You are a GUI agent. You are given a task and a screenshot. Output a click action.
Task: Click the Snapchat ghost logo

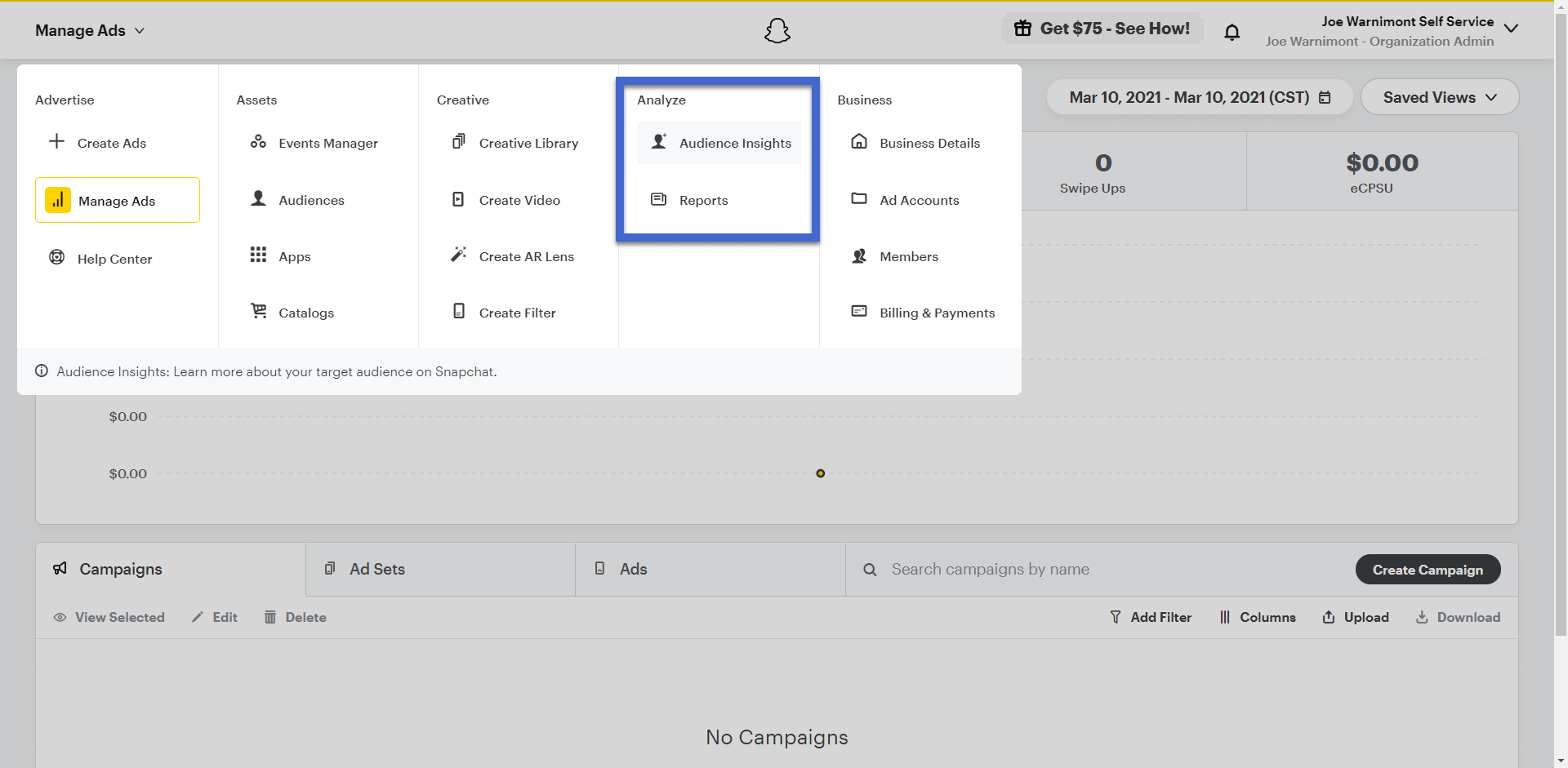[x=777, y=31]
